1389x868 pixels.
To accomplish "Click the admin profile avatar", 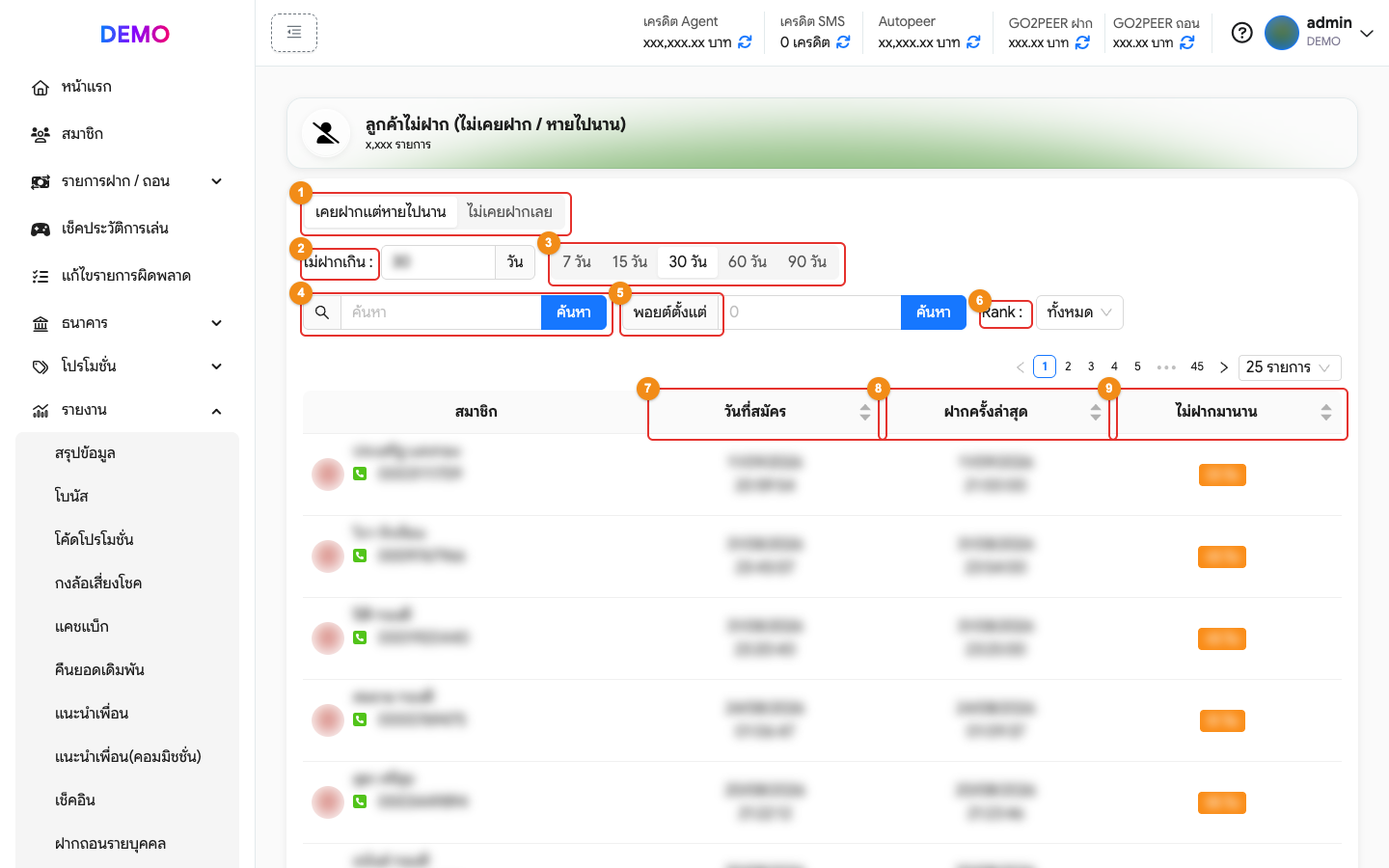I will click(1282, 33).
